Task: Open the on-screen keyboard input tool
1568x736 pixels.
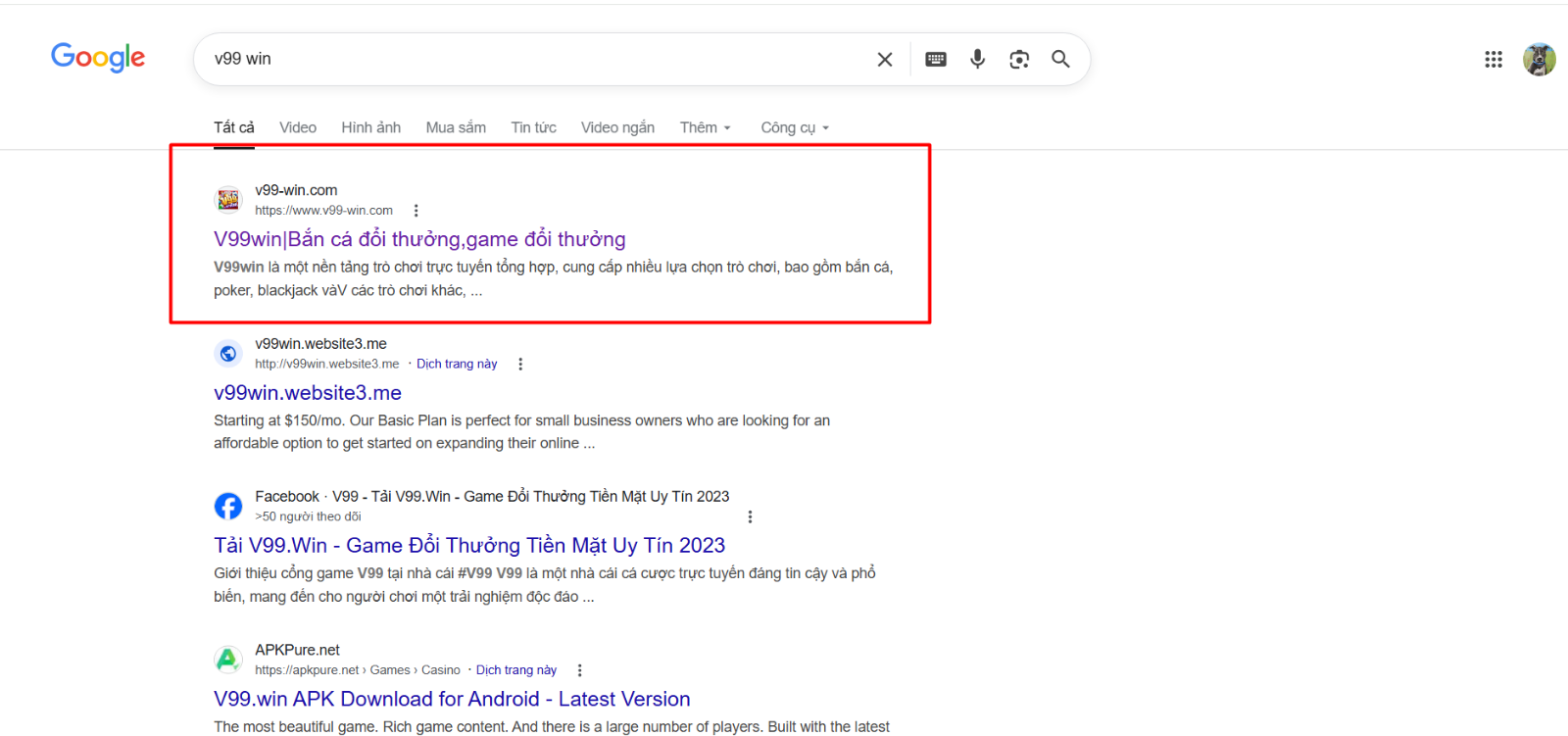Action: pyautogui.click(x=936, y=60)
